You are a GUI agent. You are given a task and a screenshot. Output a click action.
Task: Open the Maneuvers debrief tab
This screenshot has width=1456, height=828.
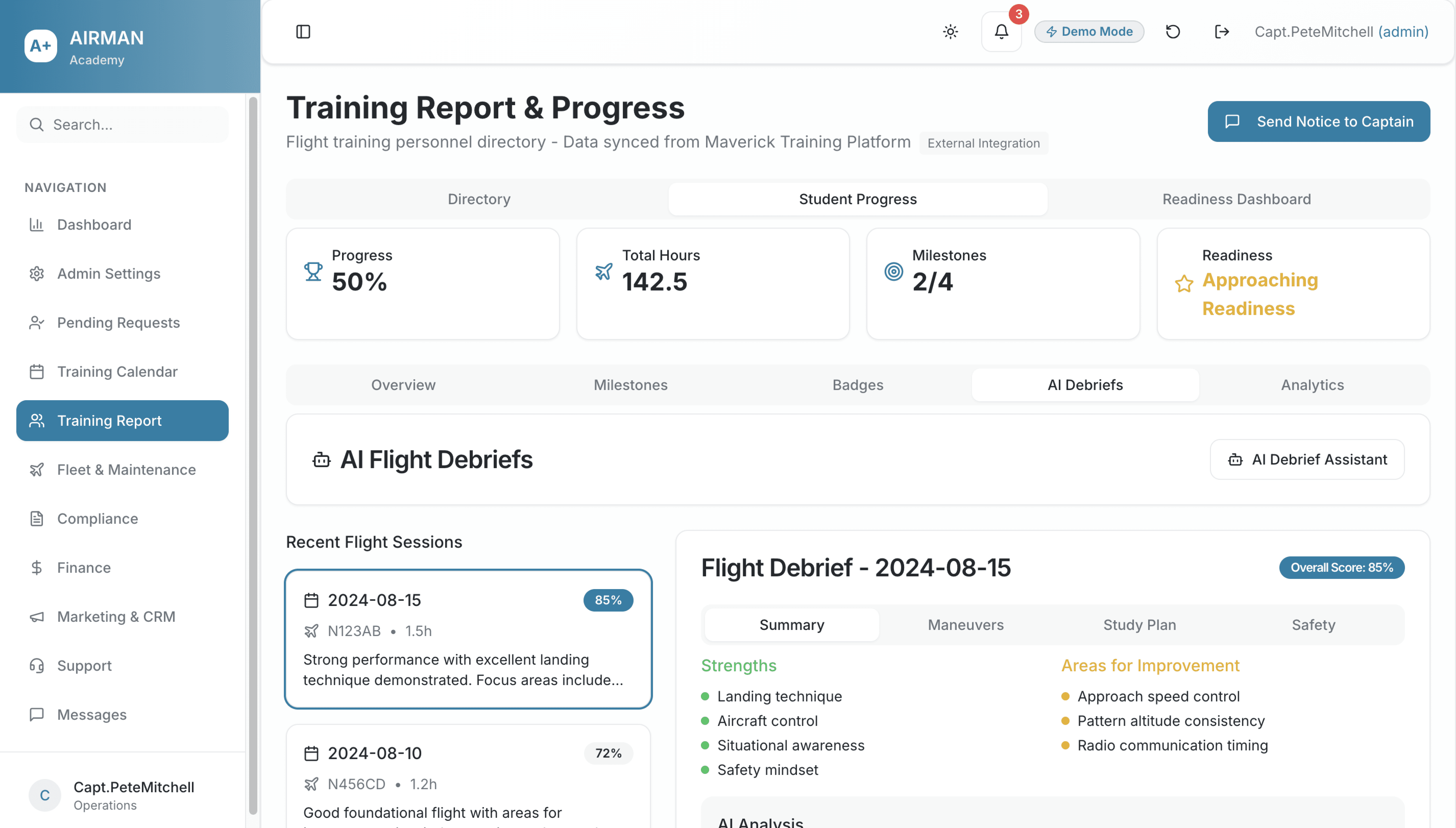click(965, 624)
